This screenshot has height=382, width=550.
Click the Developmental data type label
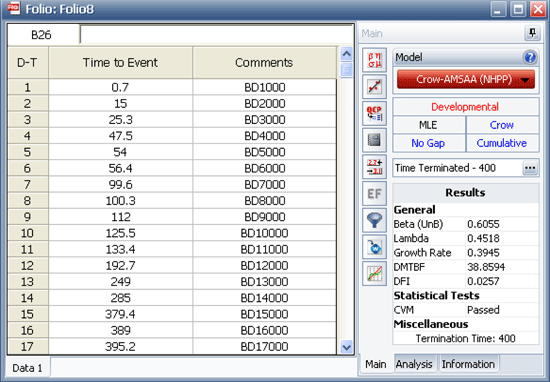tap(465, 107)
